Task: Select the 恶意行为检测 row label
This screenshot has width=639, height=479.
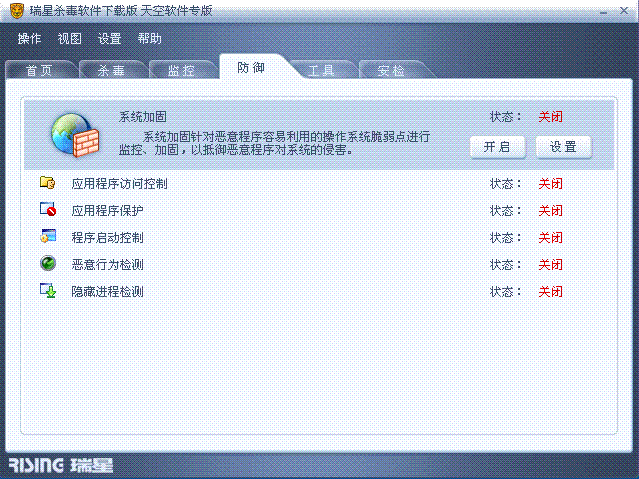Action: coord(108,265)
